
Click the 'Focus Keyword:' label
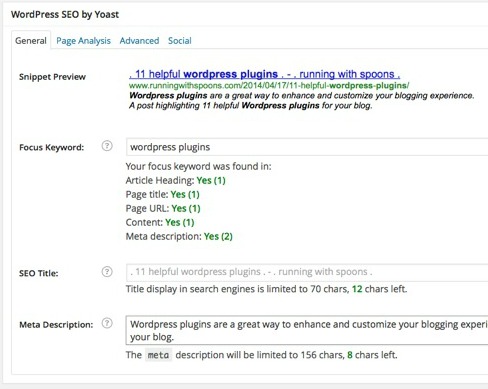point(52,147)
